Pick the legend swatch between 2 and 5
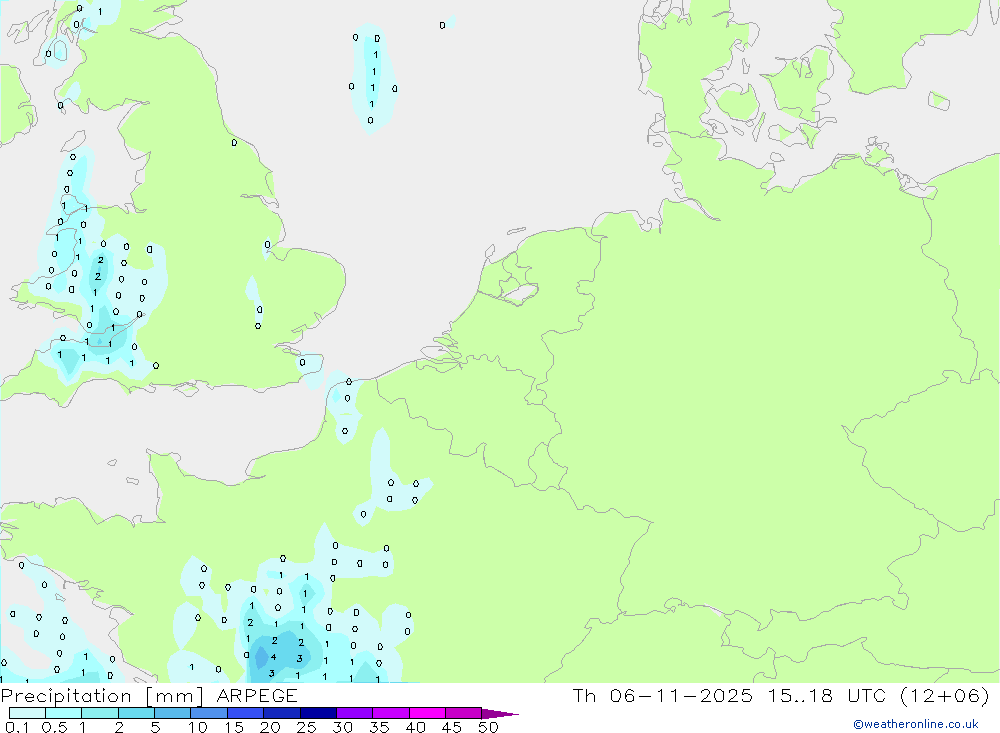Viewport: 1000px width, 733px height. coord(136,713)
